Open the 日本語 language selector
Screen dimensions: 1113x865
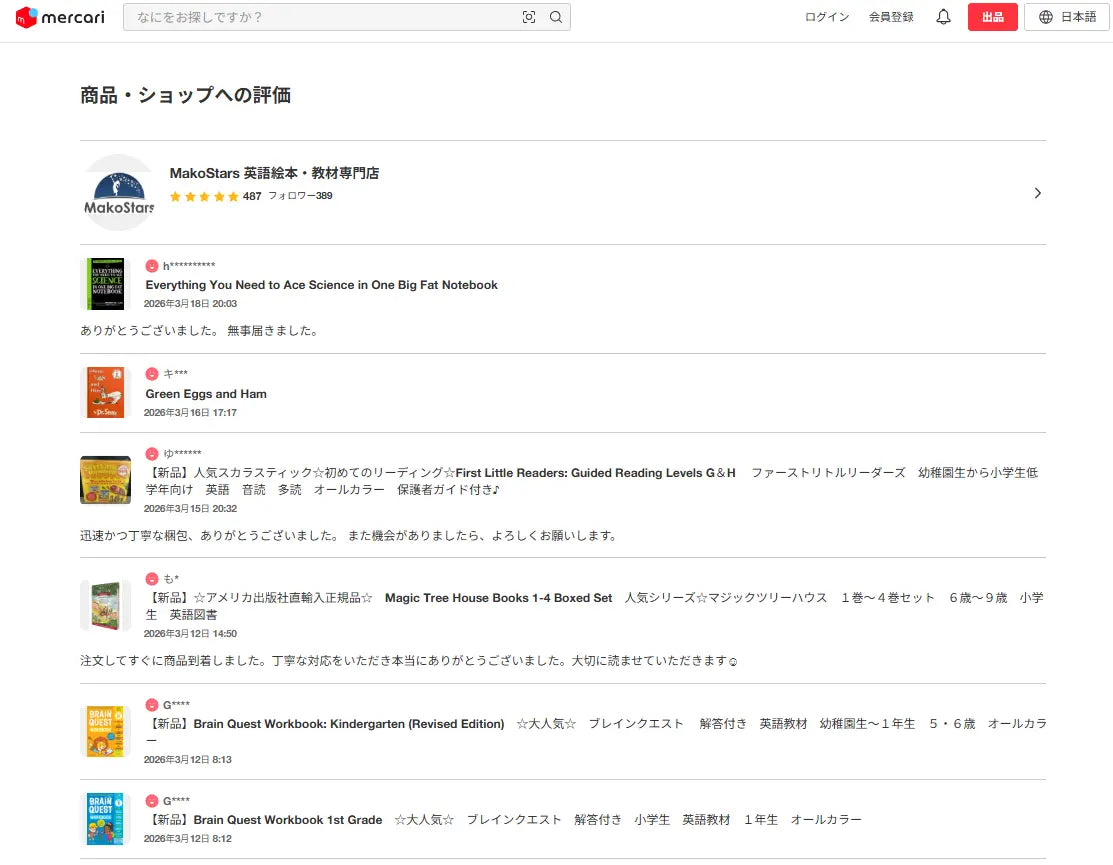pyautogui.click(x=1078, y=17)
